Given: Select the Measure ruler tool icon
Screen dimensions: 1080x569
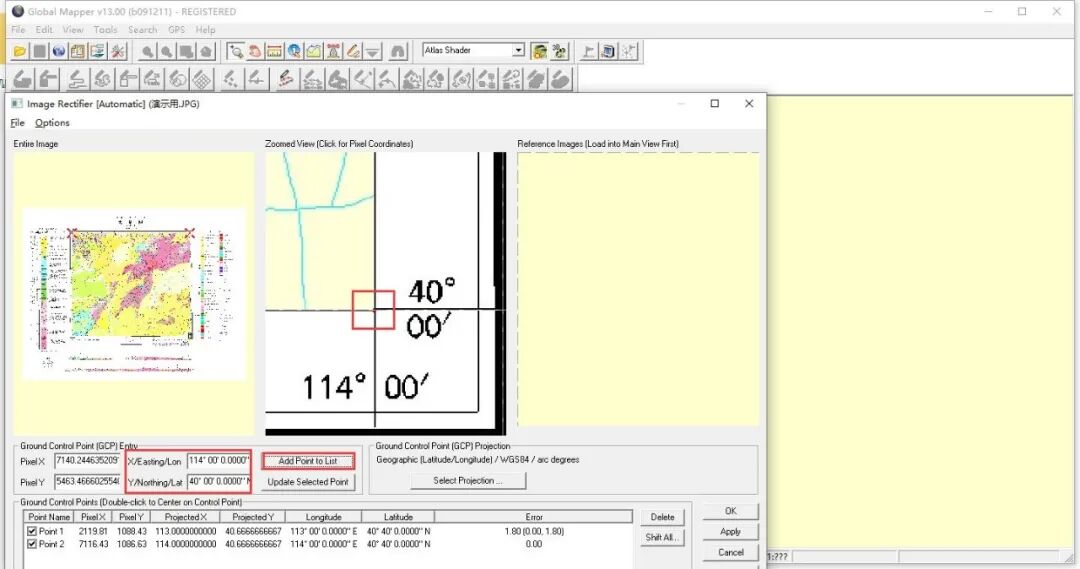Looking at the screenshot, I should (x=274, y=51).
